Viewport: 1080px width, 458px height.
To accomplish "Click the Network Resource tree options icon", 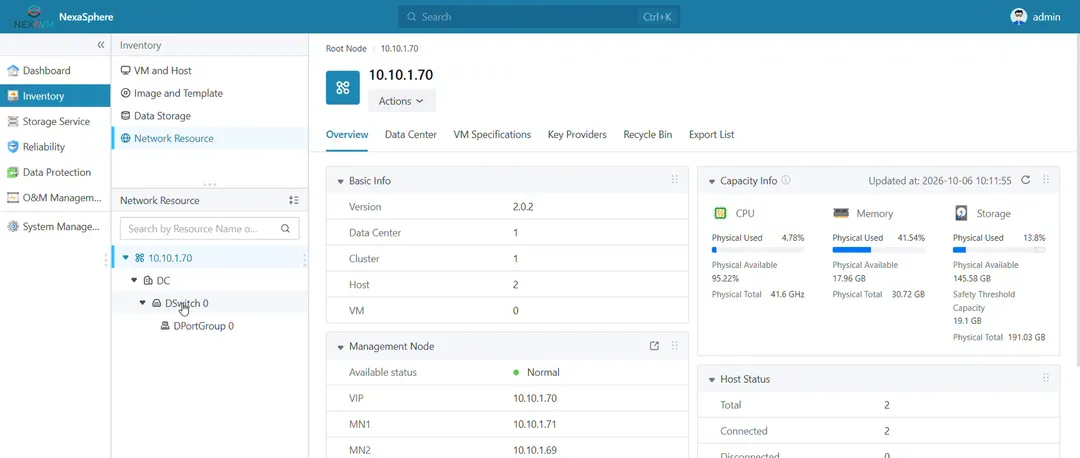I will tap(294, 200).
